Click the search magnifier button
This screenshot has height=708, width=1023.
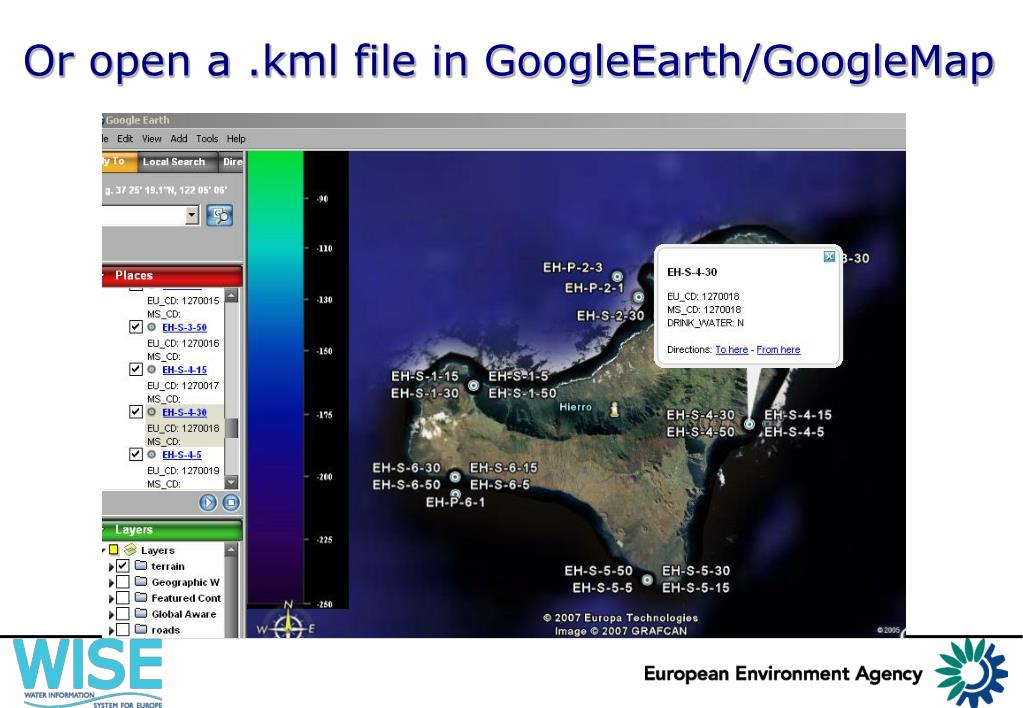click(x=220, y=215)
